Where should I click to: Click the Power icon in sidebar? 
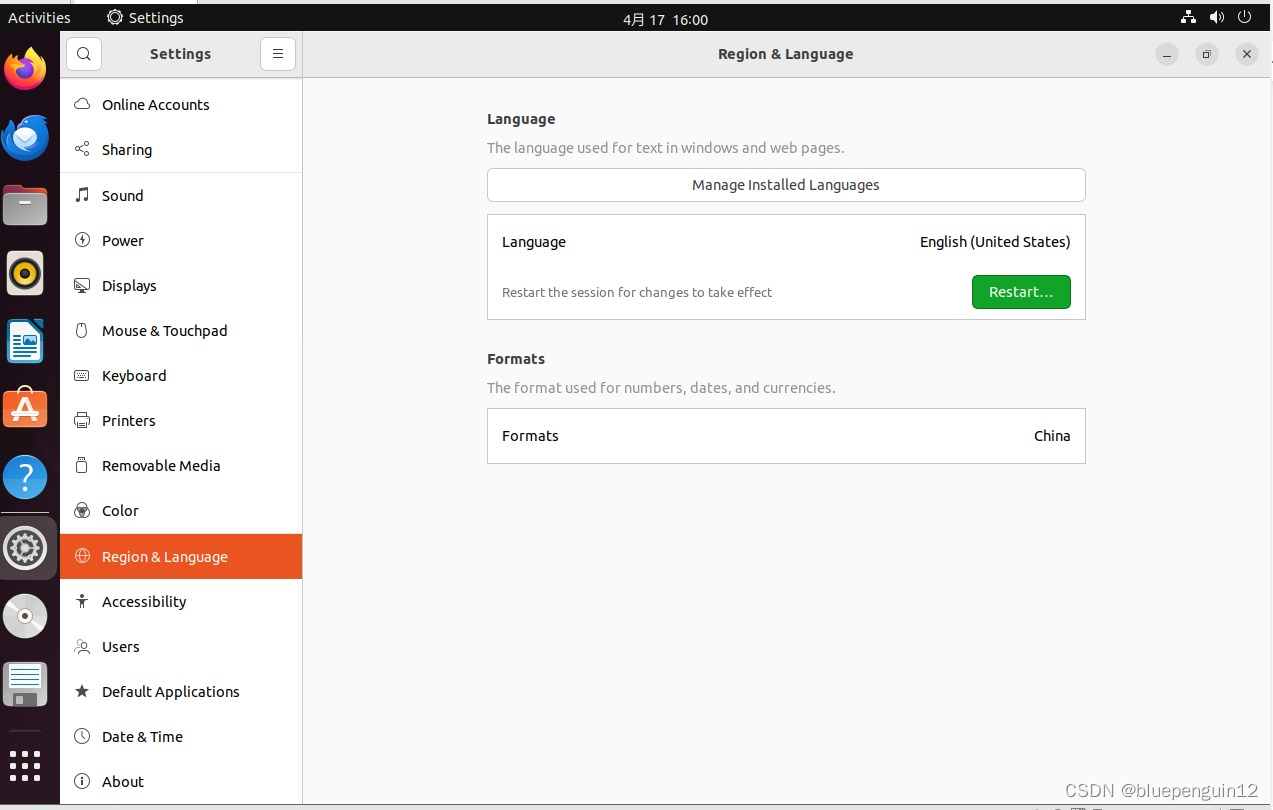(82, 240)
